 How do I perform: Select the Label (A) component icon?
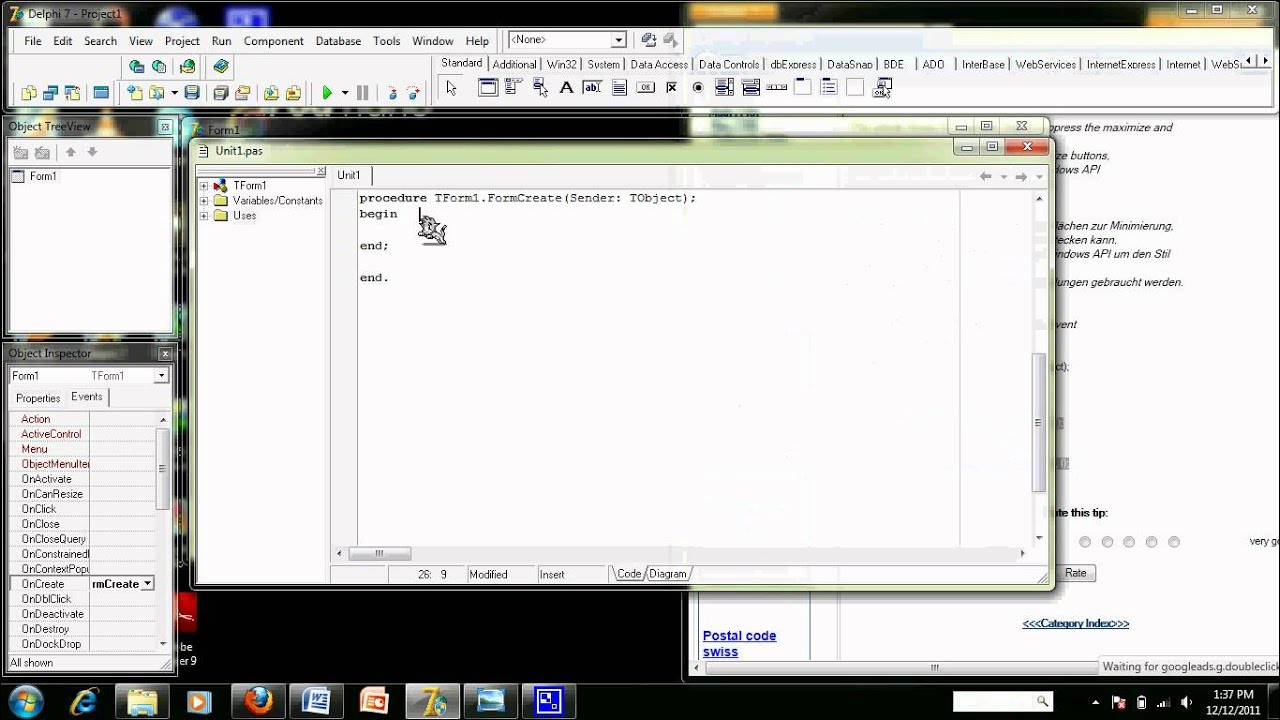click(x=566, y=88)
